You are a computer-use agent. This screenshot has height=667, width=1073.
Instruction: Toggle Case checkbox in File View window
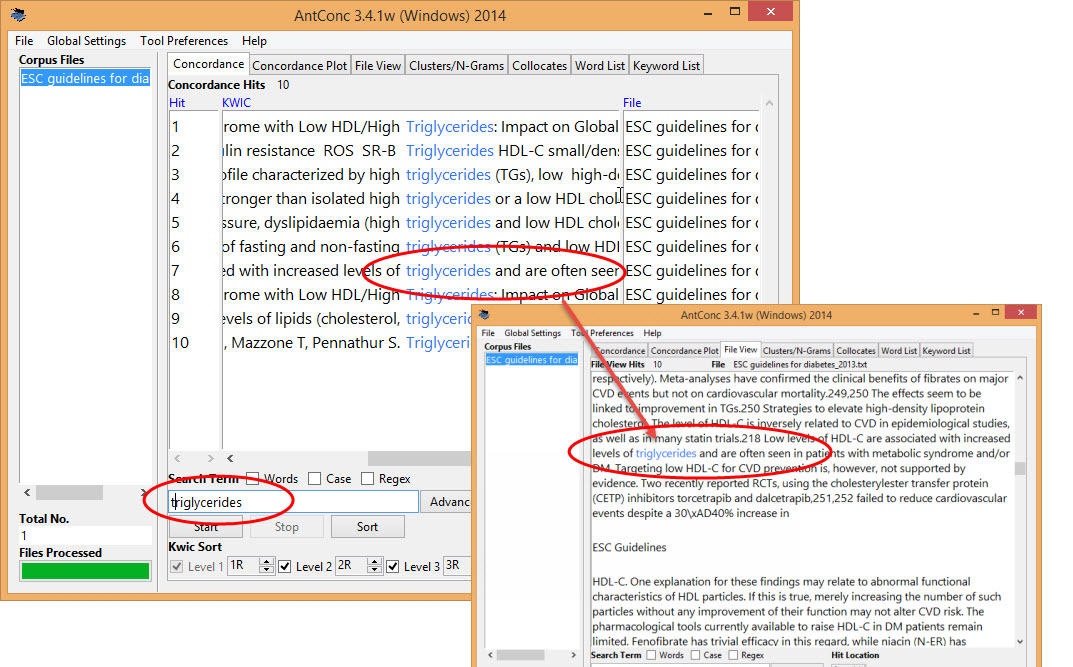tap(696, 655)
